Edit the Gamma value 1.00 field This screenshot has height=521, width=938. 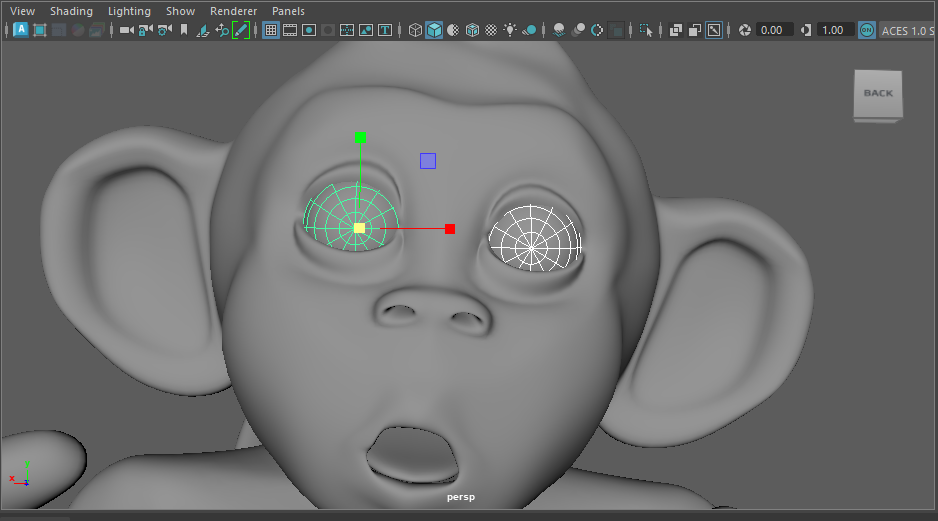[x=835, y=30]
